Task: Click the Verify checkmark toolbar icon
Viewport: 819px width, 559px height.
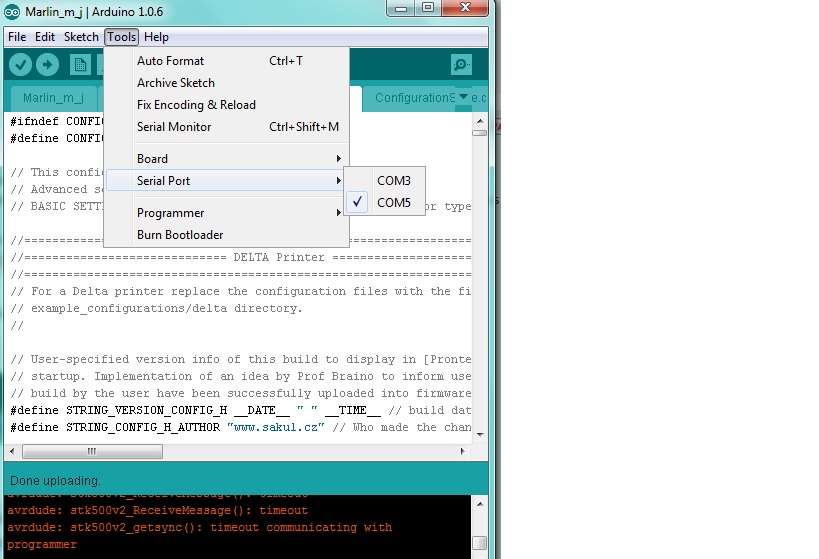Action: click(x=20, y=65)
